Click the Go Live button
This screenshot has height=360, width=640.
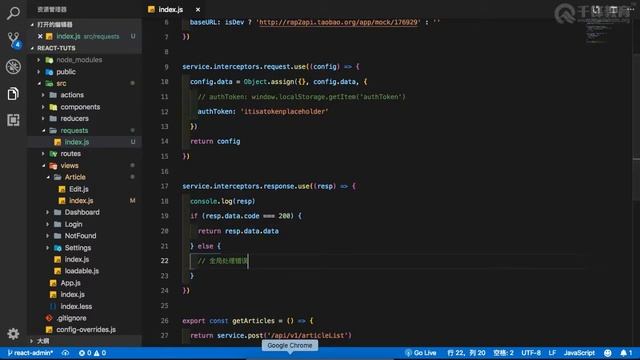[421, 353]
